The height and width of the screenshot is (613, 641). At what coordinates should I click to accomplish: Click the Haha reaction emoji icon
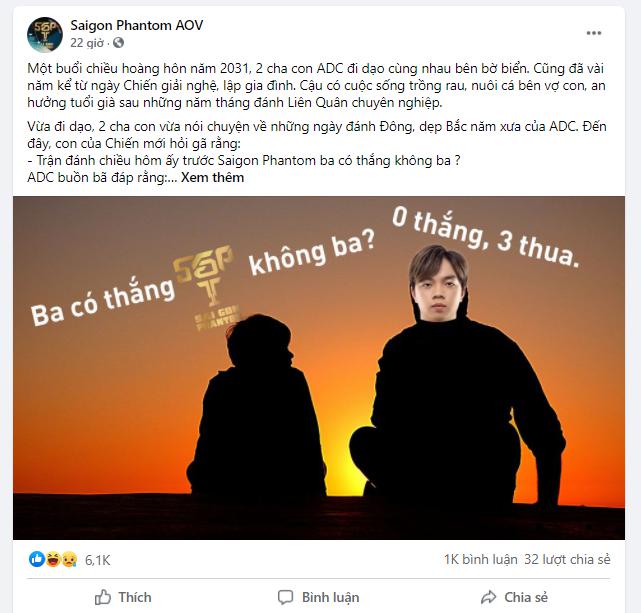coord(53,559)
